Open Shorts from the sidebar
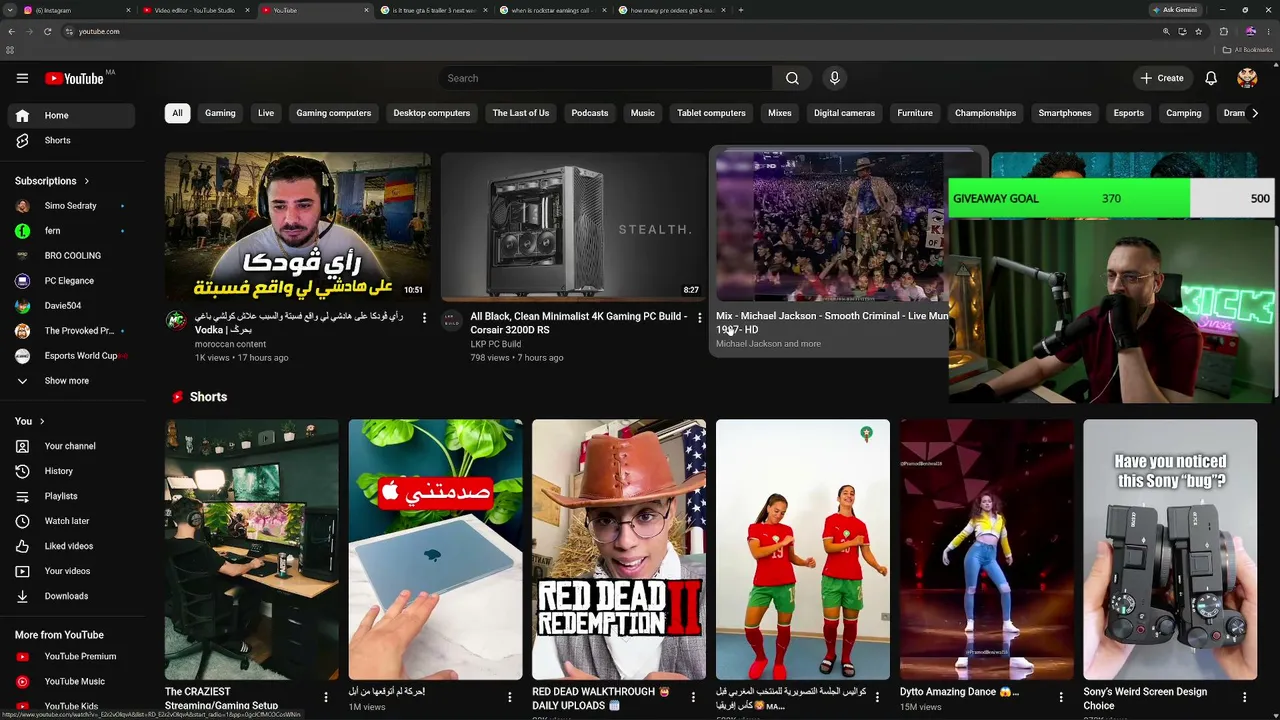Viewport: 1280px width, 720px height. point(70,140)
